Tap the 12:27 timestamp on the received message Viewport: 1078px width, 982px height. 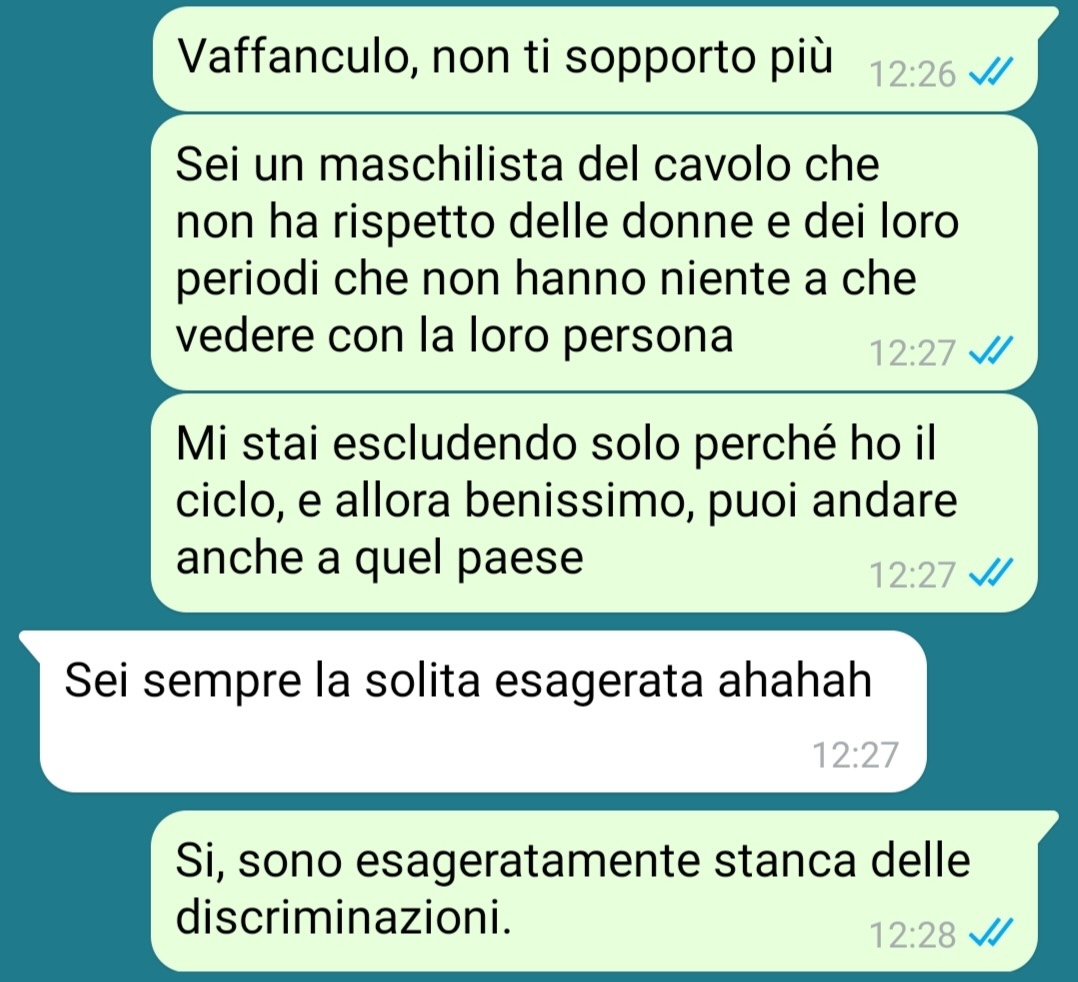[855, 754]
